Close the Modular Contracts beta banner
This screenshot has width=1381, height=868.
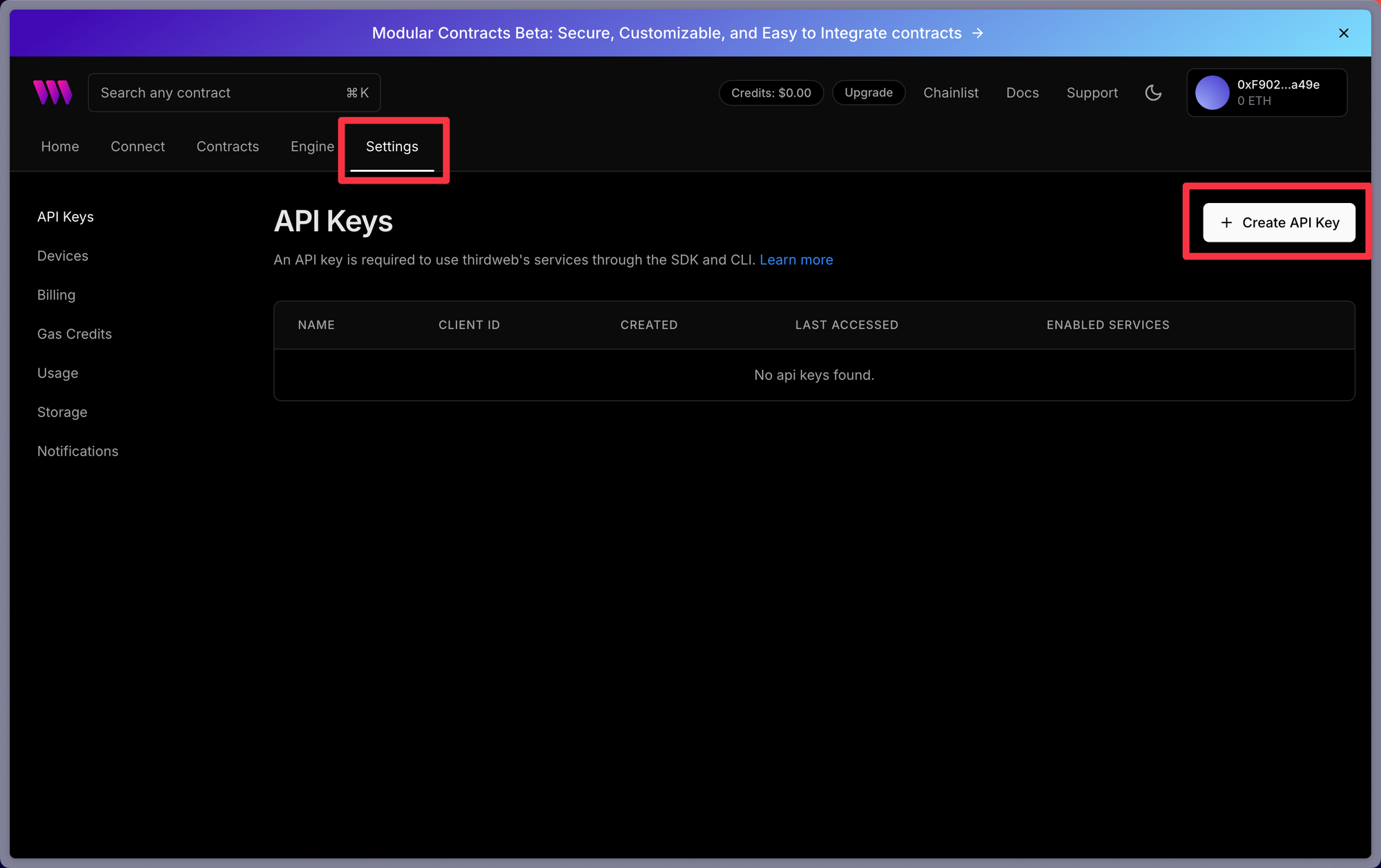coord(1344,33)
